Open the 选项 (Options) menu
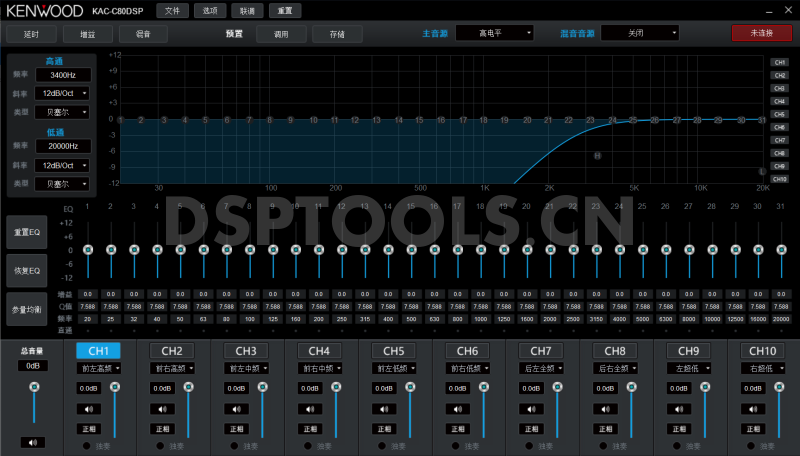800x456 pixels. tap(209, 10)
